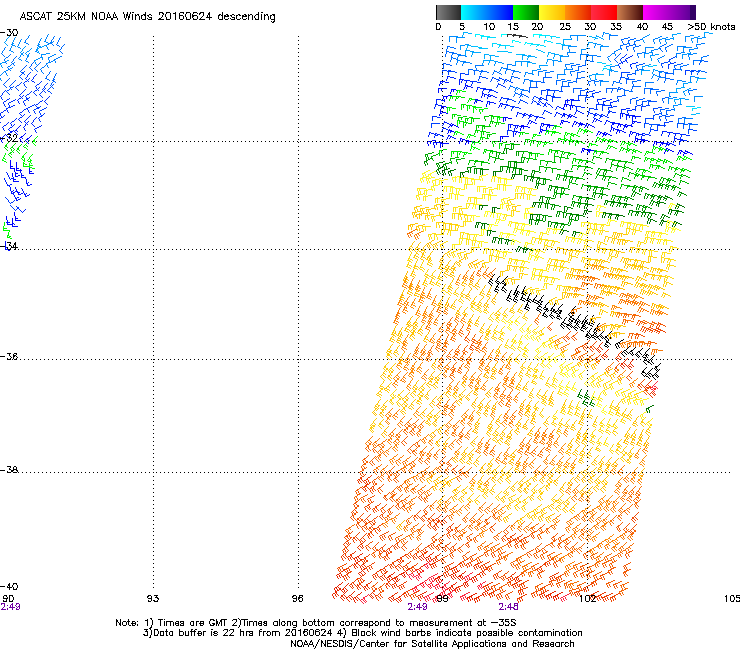This screenshot has width=740, height=650.
Task: Select the latitude label '-38'
Action: 9,470
